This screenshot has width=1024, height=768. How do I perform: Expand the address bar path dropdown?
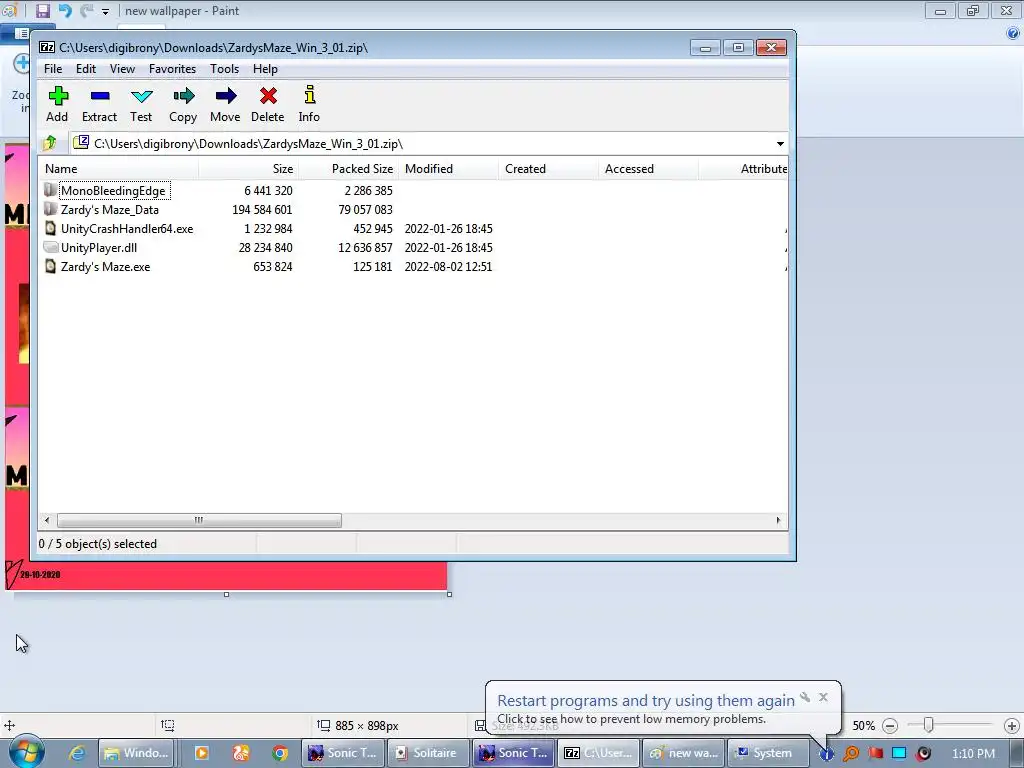pos(780,144)
